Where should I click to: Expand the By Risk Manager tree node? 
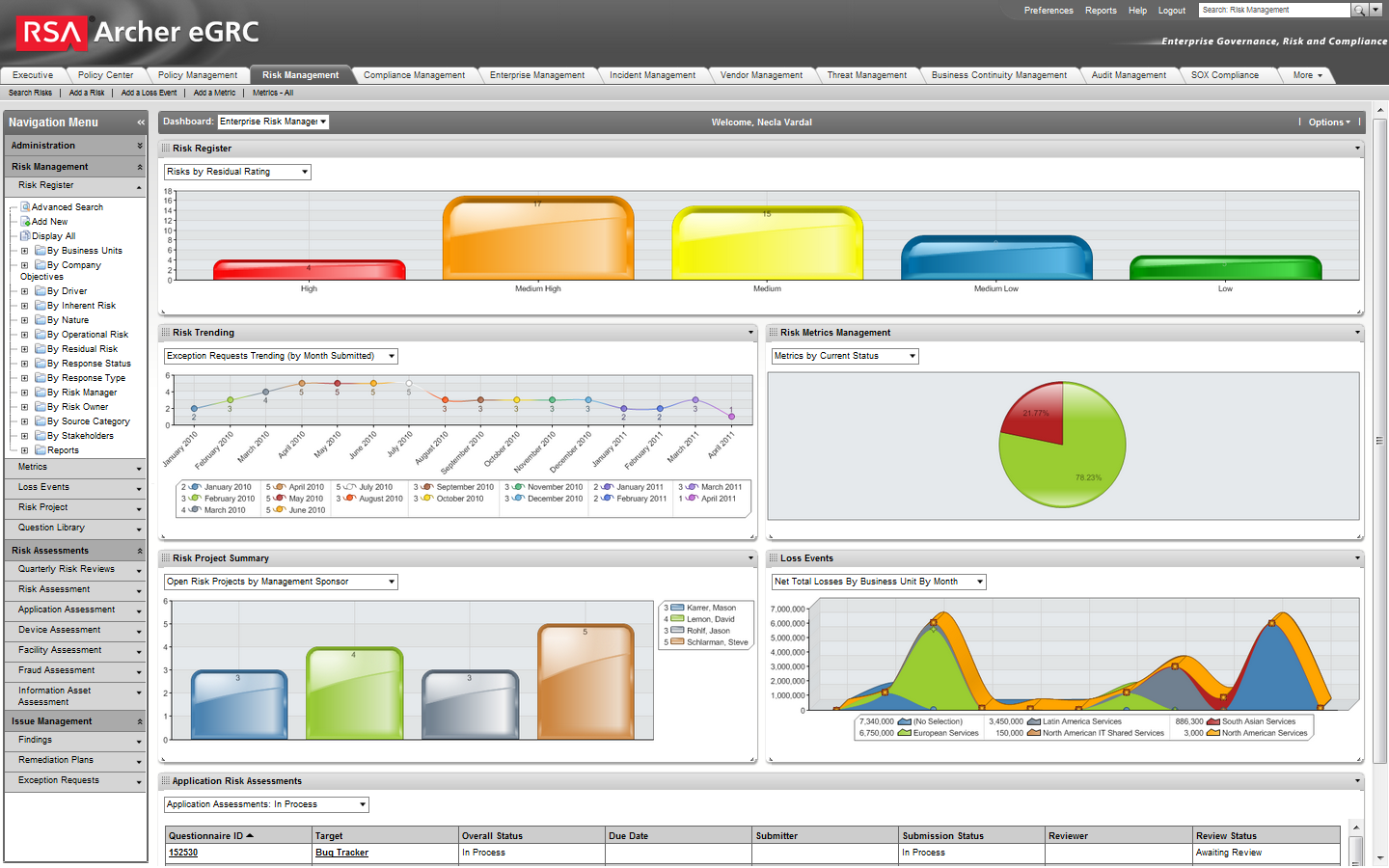coord(25,393)
